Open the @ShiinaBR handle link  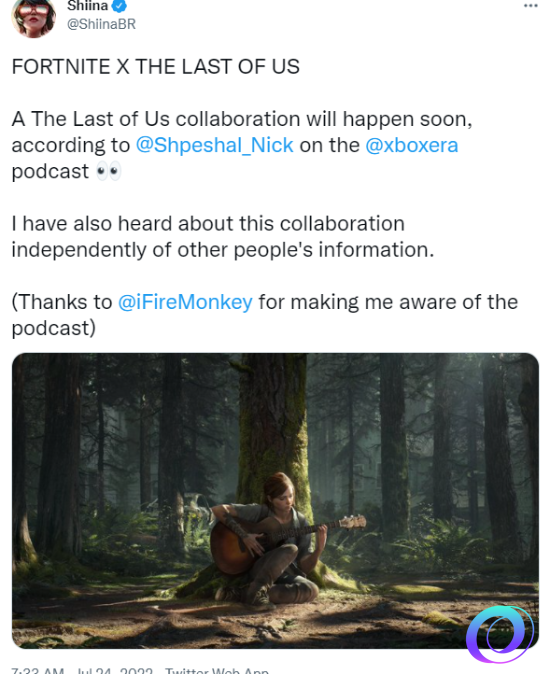(101, 24)
